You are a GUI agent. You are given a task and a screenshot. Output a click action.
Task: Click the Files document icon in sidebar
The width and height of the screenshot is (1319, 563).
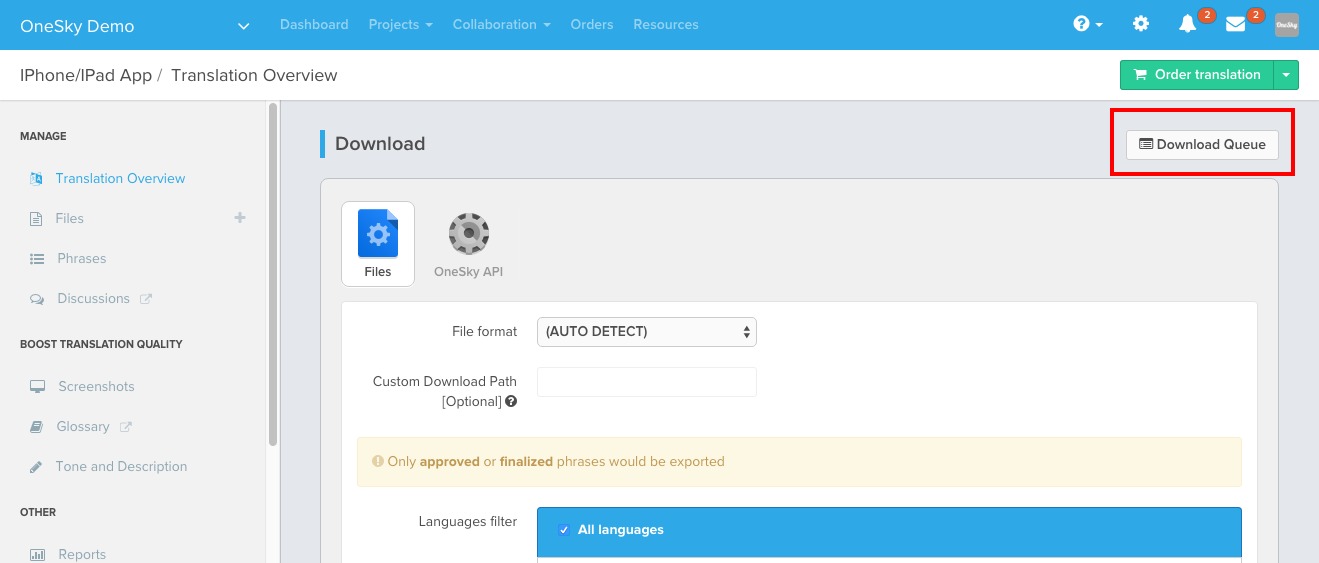(36, 218)
